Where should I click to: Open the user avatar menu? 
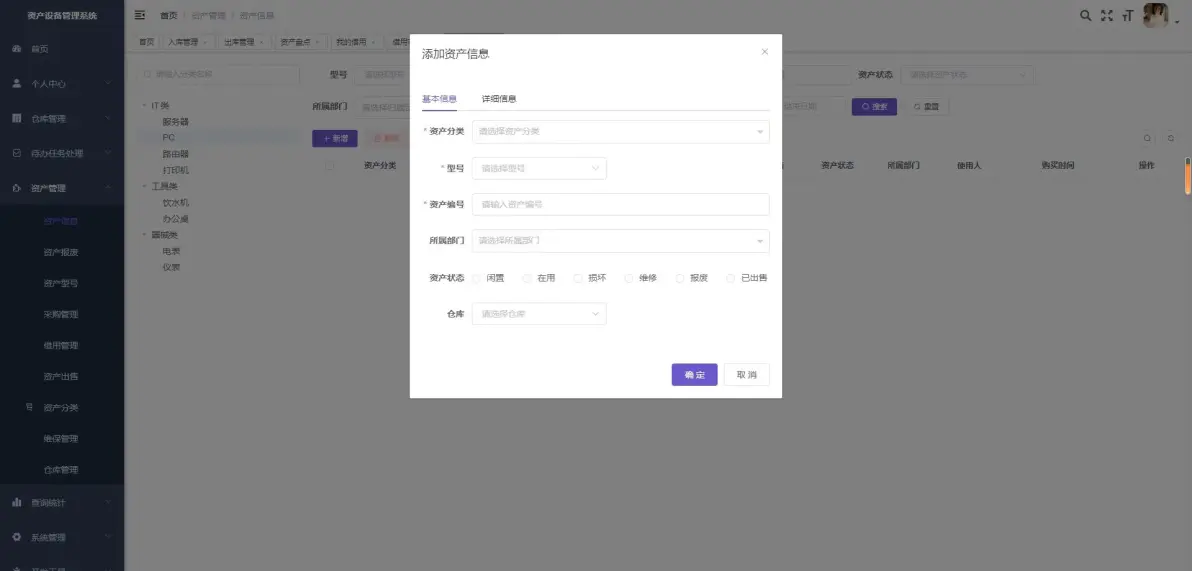(1156, 15)
